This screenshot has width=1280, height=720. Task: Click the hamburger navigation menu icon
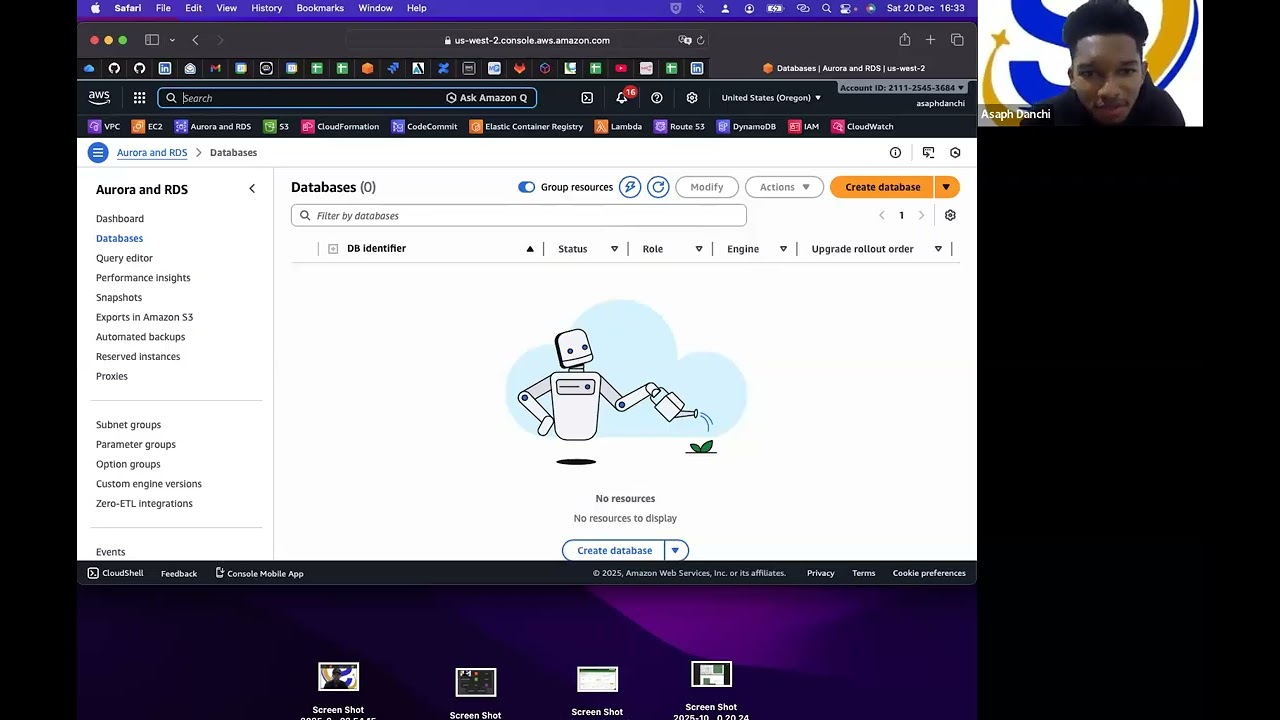(x=97, y=153)
